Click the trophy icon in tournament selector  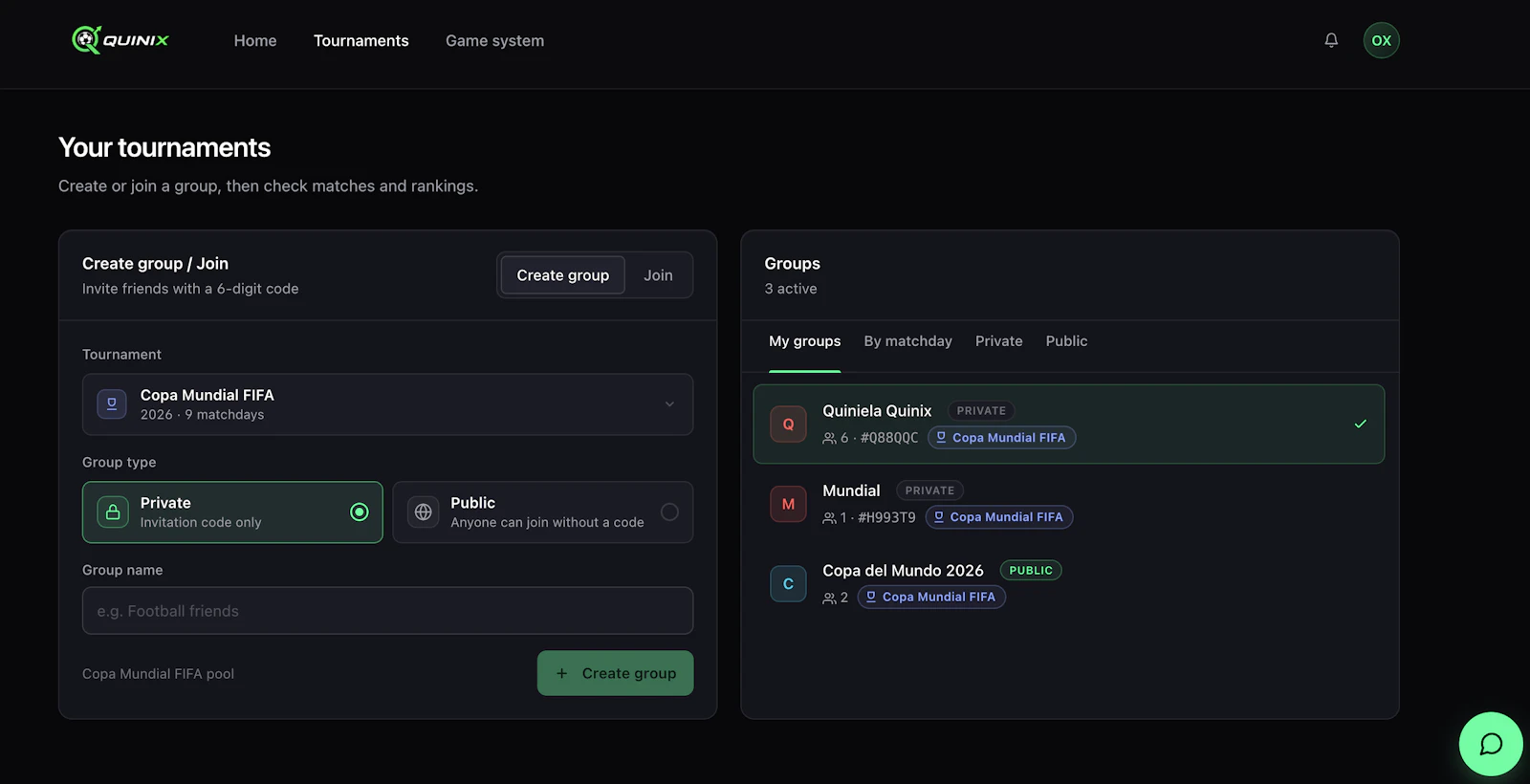point(112,404)
